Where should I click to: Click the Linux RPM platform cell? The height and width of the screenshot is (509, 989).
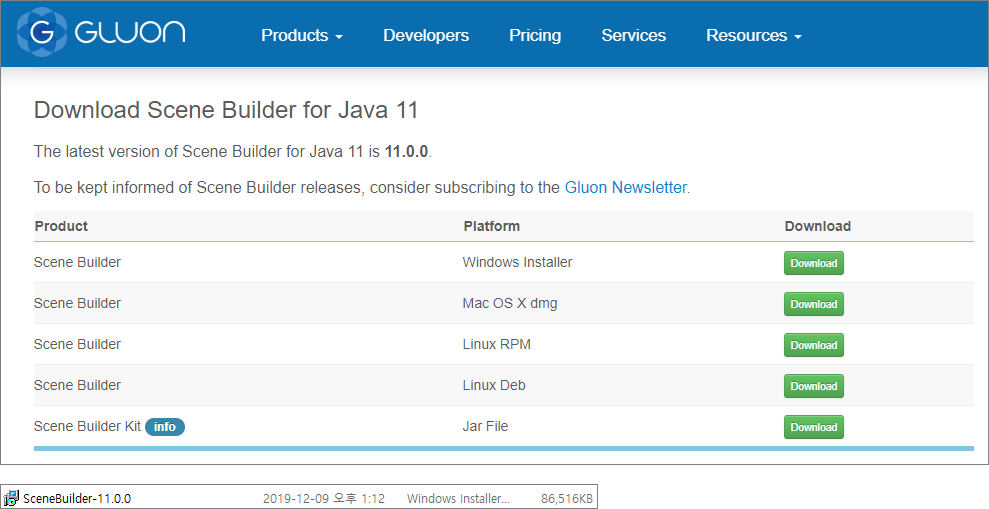coord(496,344)
